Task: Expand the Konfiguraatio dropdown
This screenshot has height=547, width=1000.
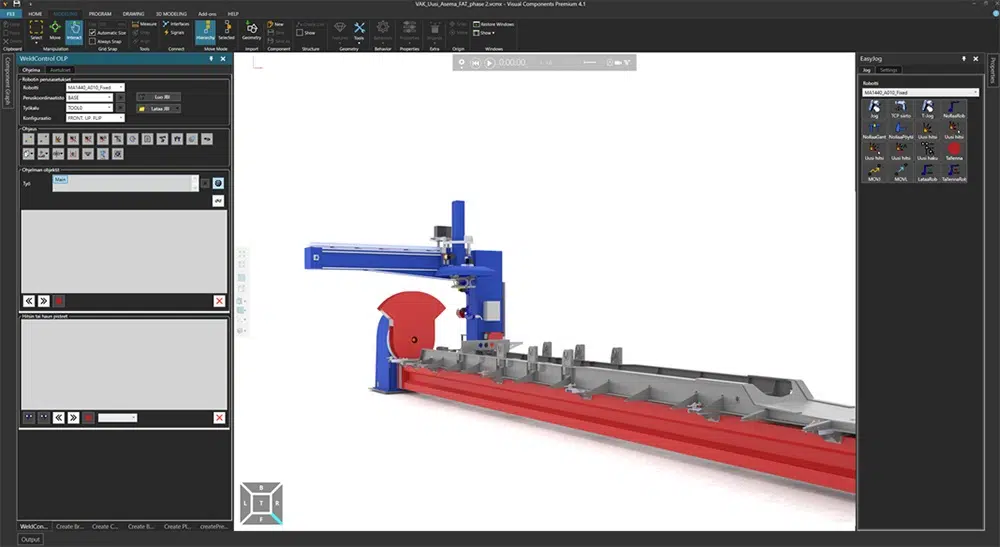Action: 95,117
